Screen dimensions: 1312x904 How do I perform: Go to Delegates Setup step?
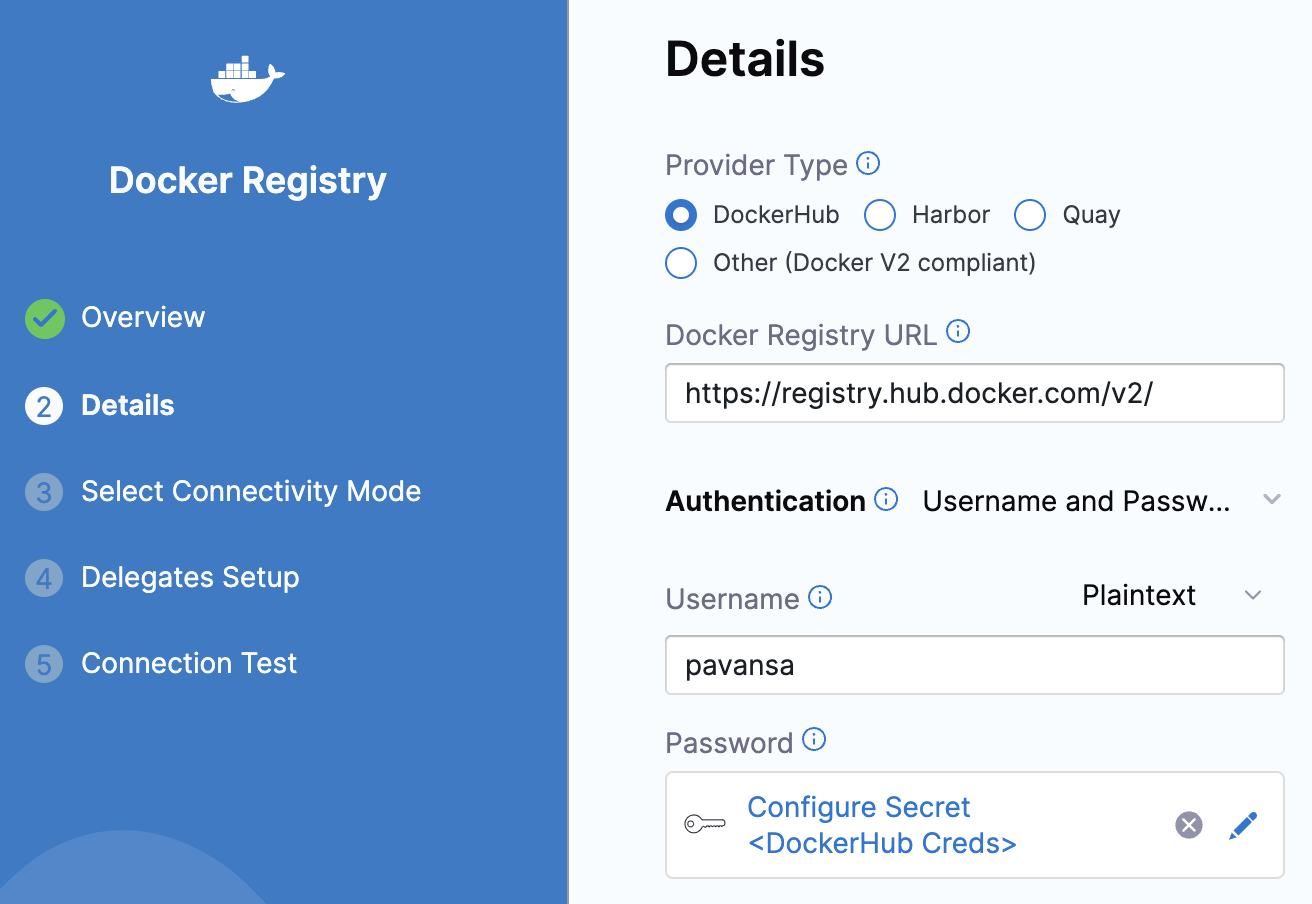click(x=190, y=578)
